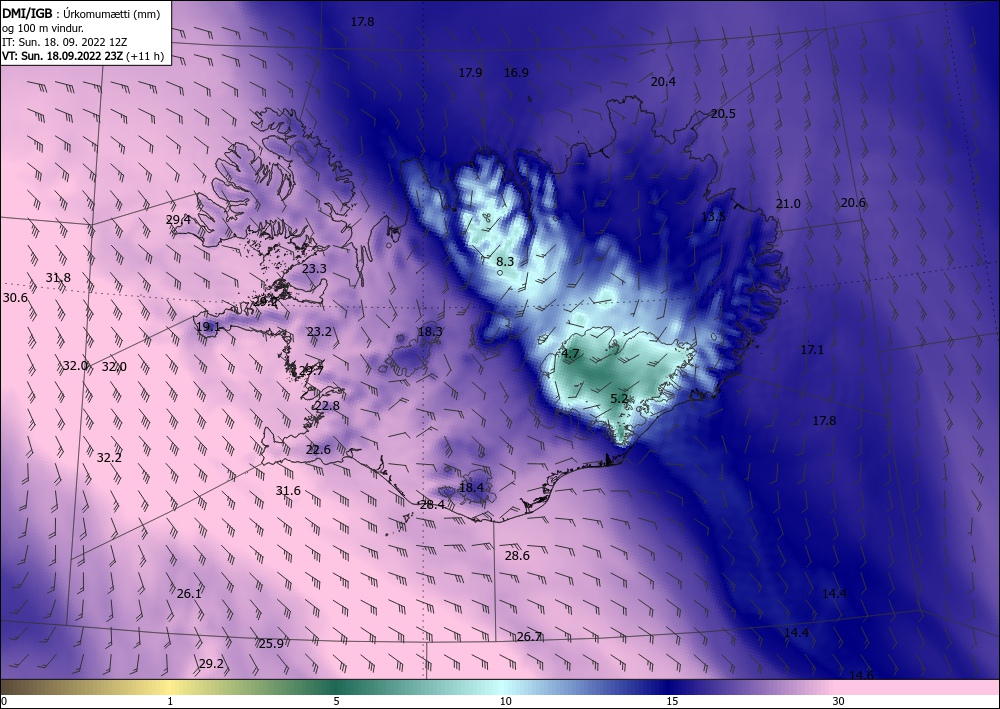Click the map value 23.3
This screenshot has width=1000, height=709.
click(x=314, y=269)
